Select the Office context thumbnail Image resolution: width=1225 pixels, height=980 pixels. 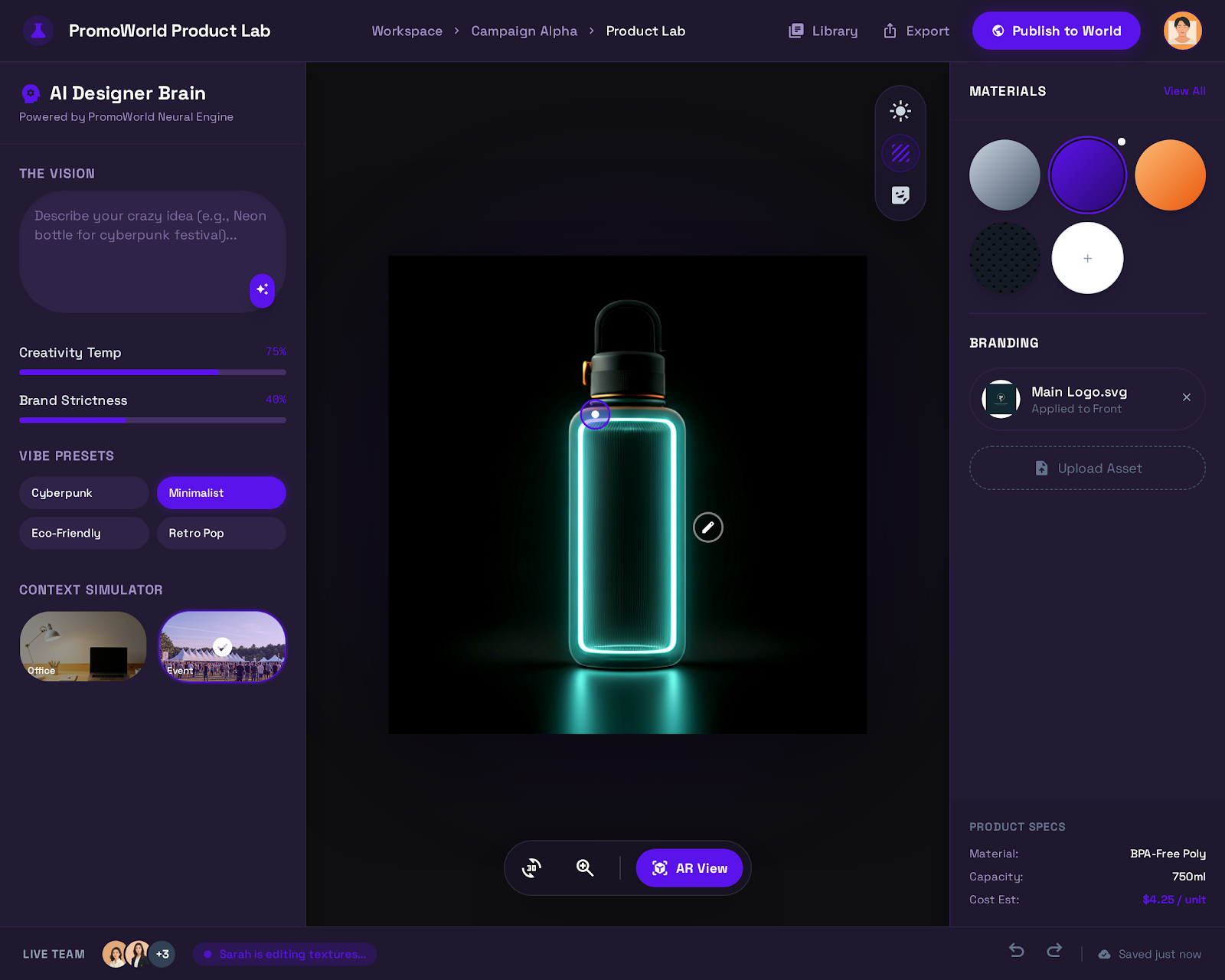pos(83,646)
